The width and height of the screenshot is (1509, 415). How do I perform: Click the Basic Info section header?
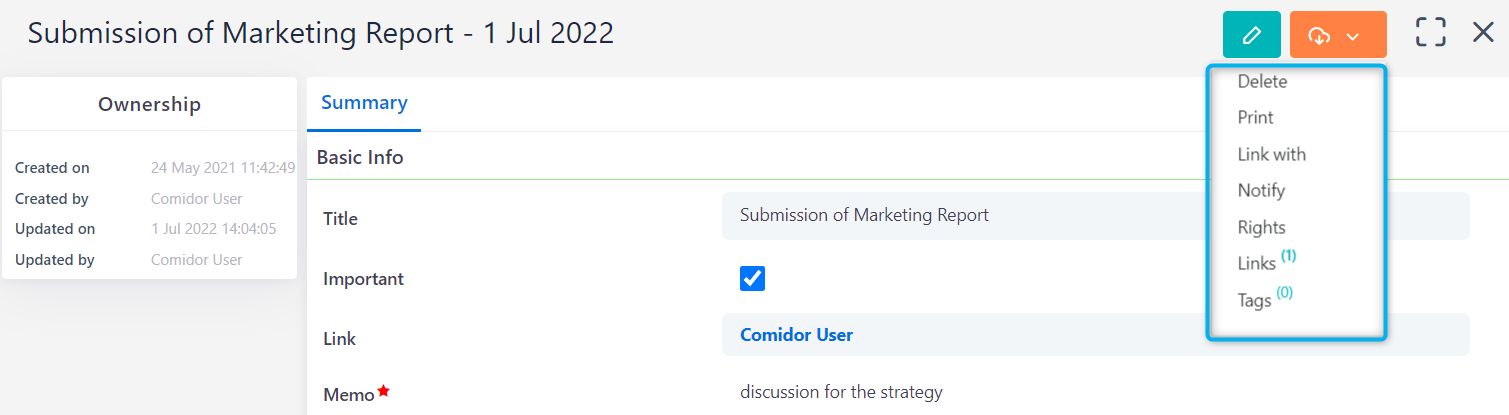click(x=360, y=157)
